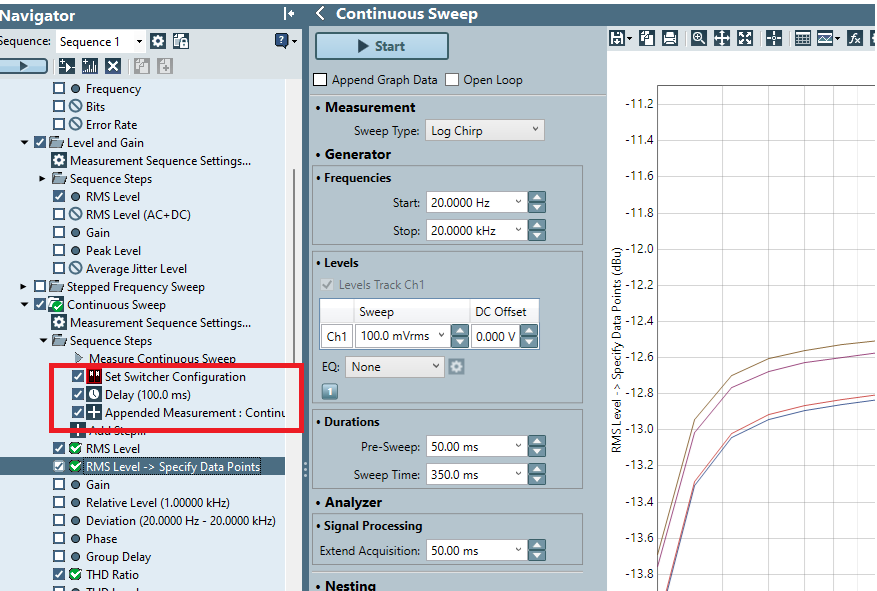Open the fx derived result icon

tap(855, 38)
